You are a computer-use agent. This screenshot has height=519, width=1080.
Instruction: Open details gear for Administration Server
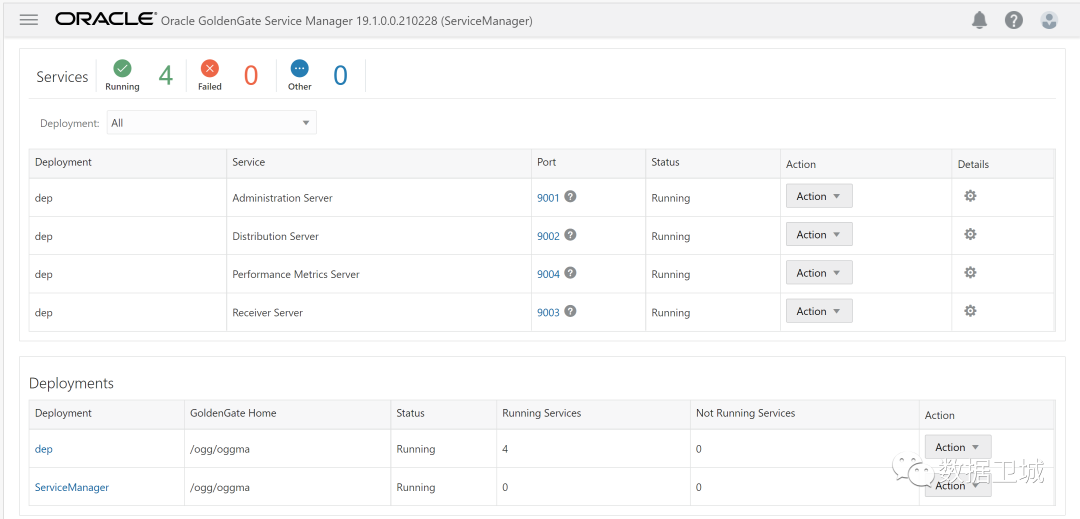click(970, 196)
